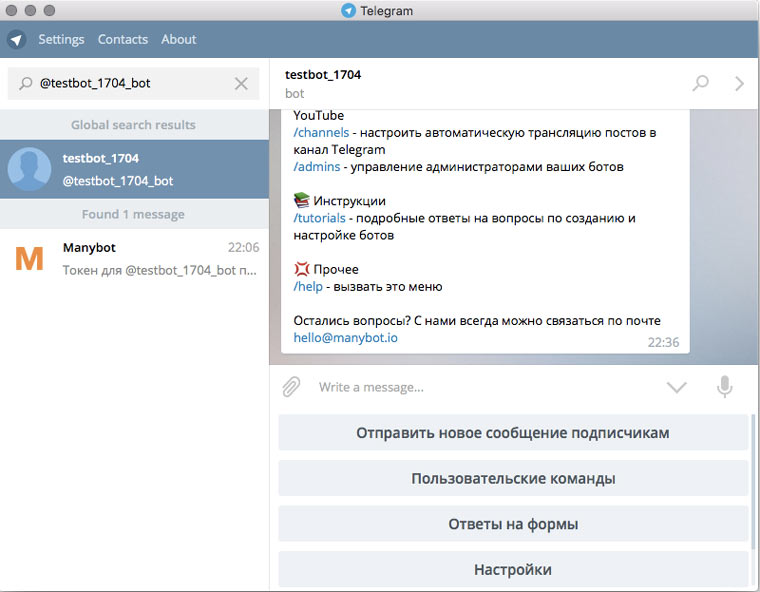Search within the testbot_1704 chat
The image size is (760, 592).
point(700,83)
